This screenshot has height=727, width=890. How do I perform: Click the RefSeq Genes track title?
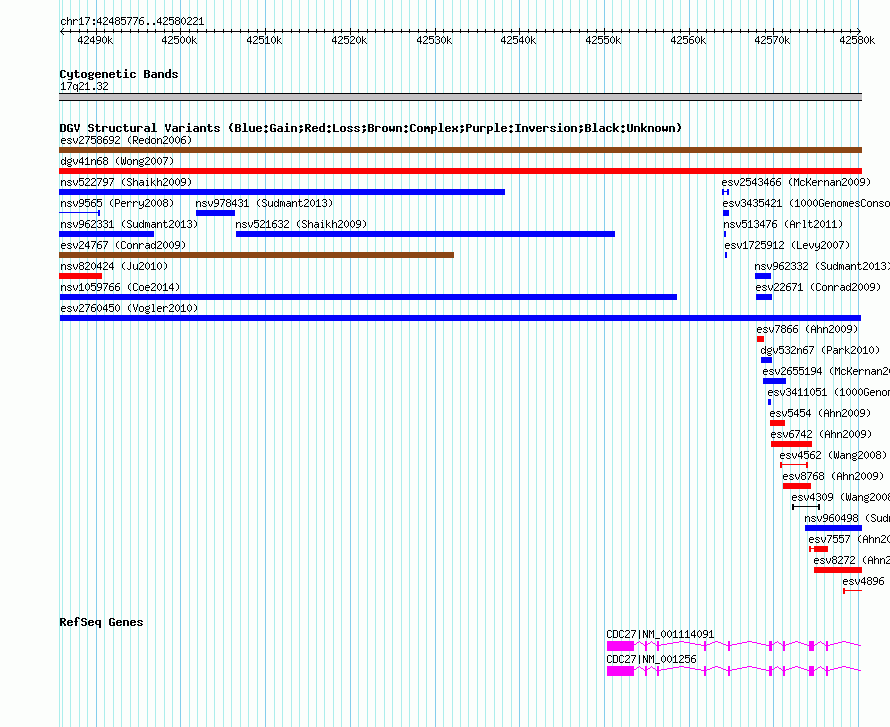click(x=101, y=622)
